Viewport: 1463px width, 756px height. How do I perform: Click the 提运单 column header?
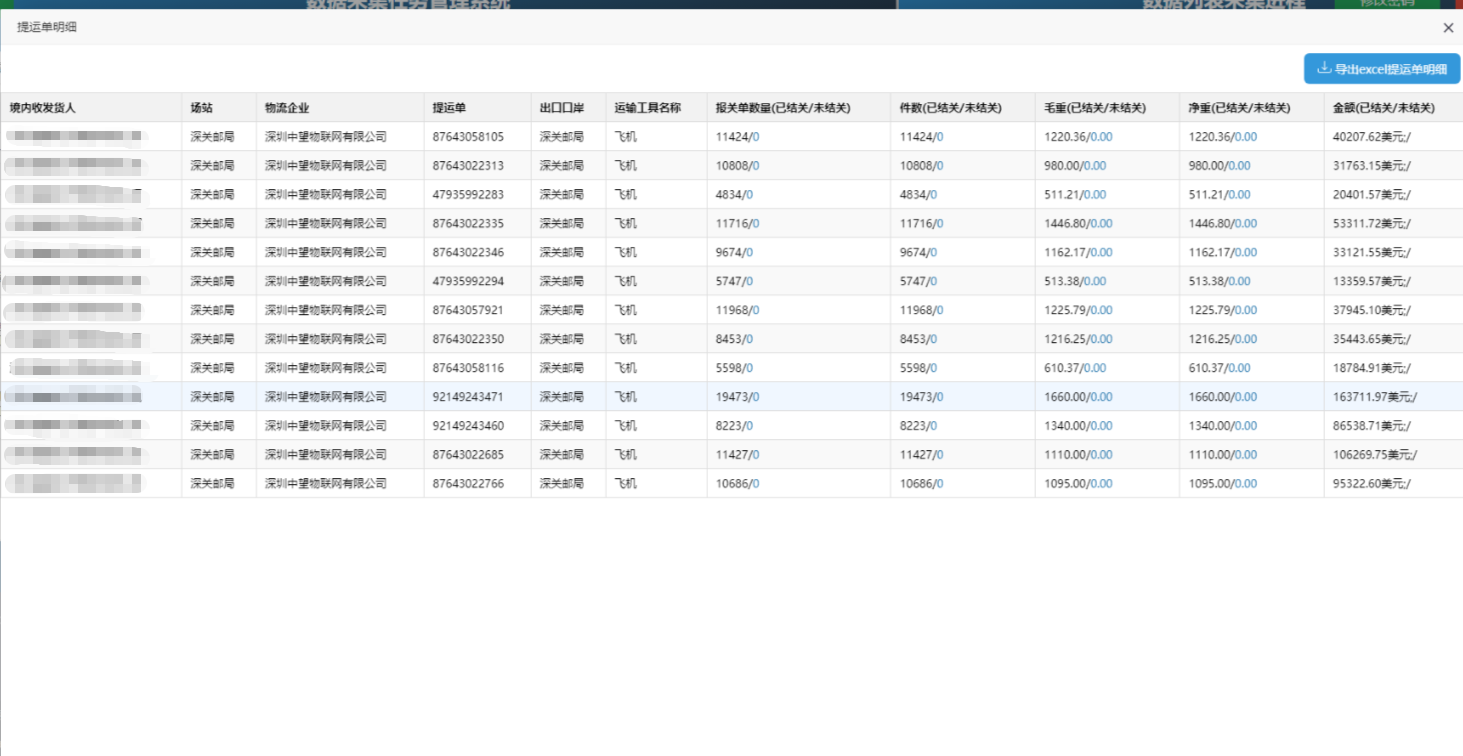click(x=449, y=108)
